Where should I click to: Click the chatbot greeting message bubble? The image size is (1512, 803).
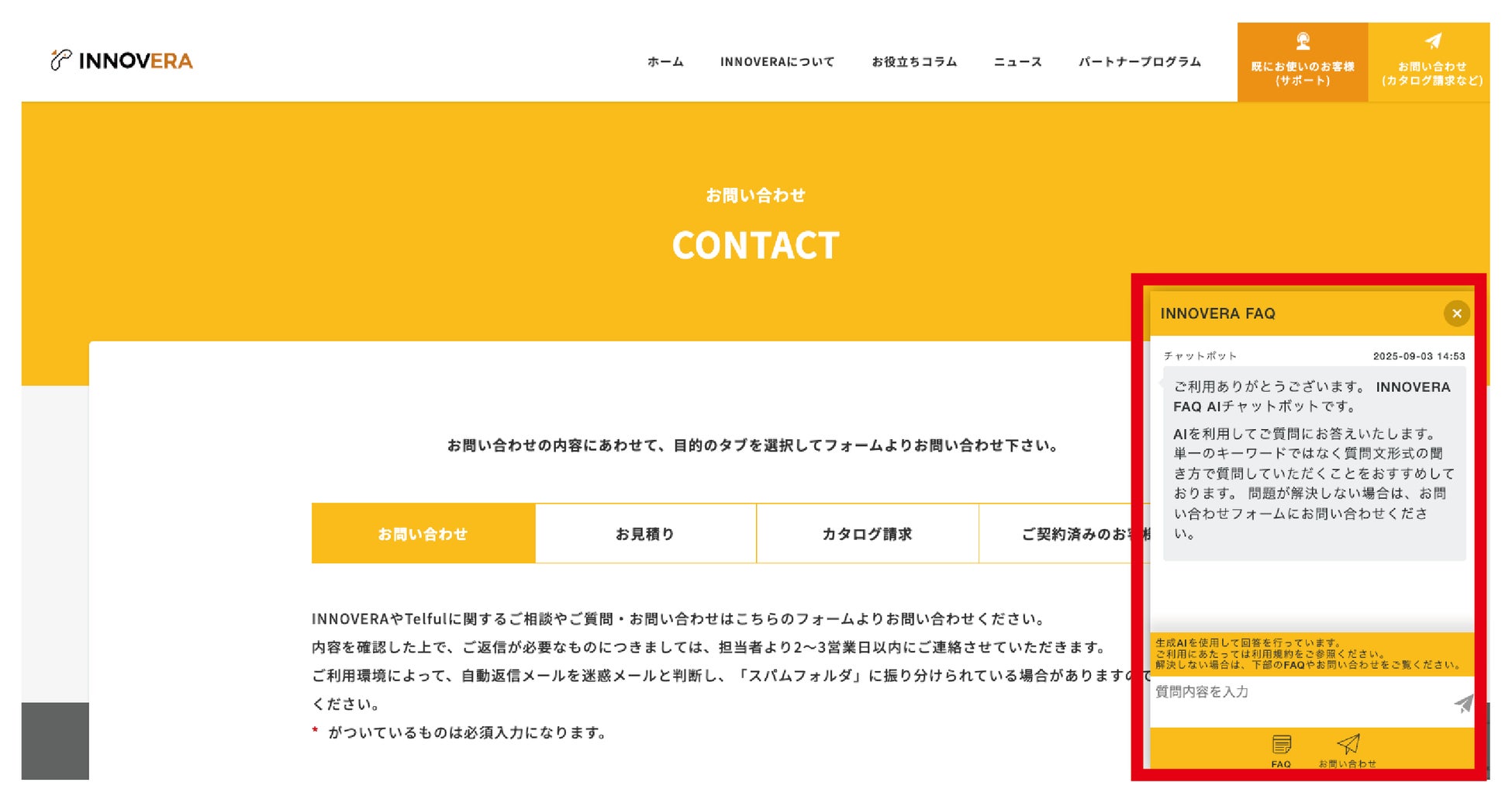click(1314, 464)
